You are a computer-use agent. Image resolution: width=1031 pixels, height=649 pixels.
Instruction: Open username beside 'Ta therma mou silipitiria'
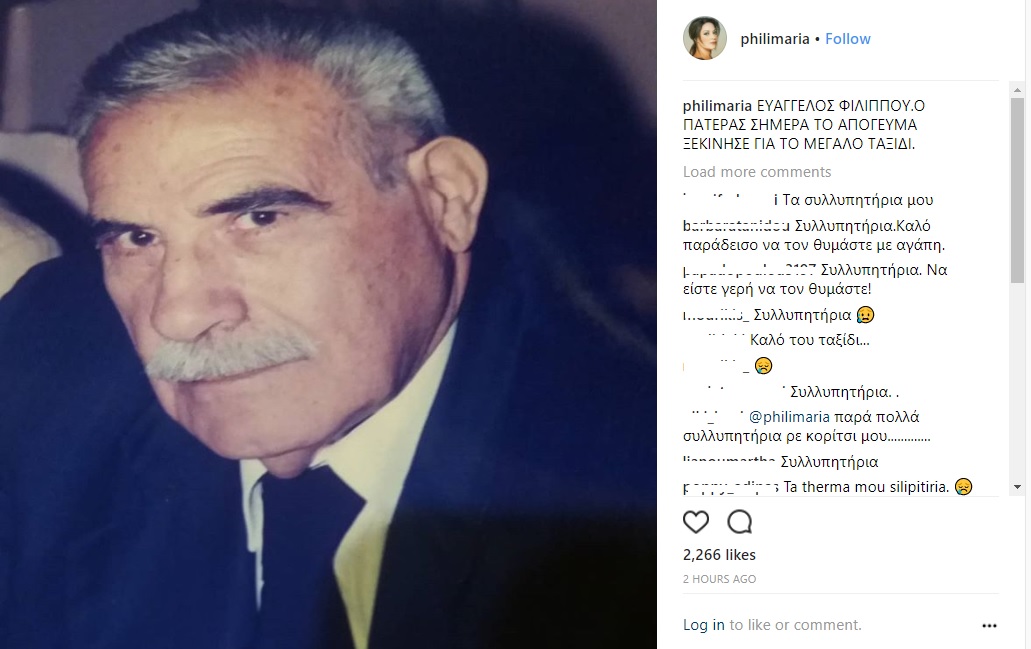[x=731, y=487]
